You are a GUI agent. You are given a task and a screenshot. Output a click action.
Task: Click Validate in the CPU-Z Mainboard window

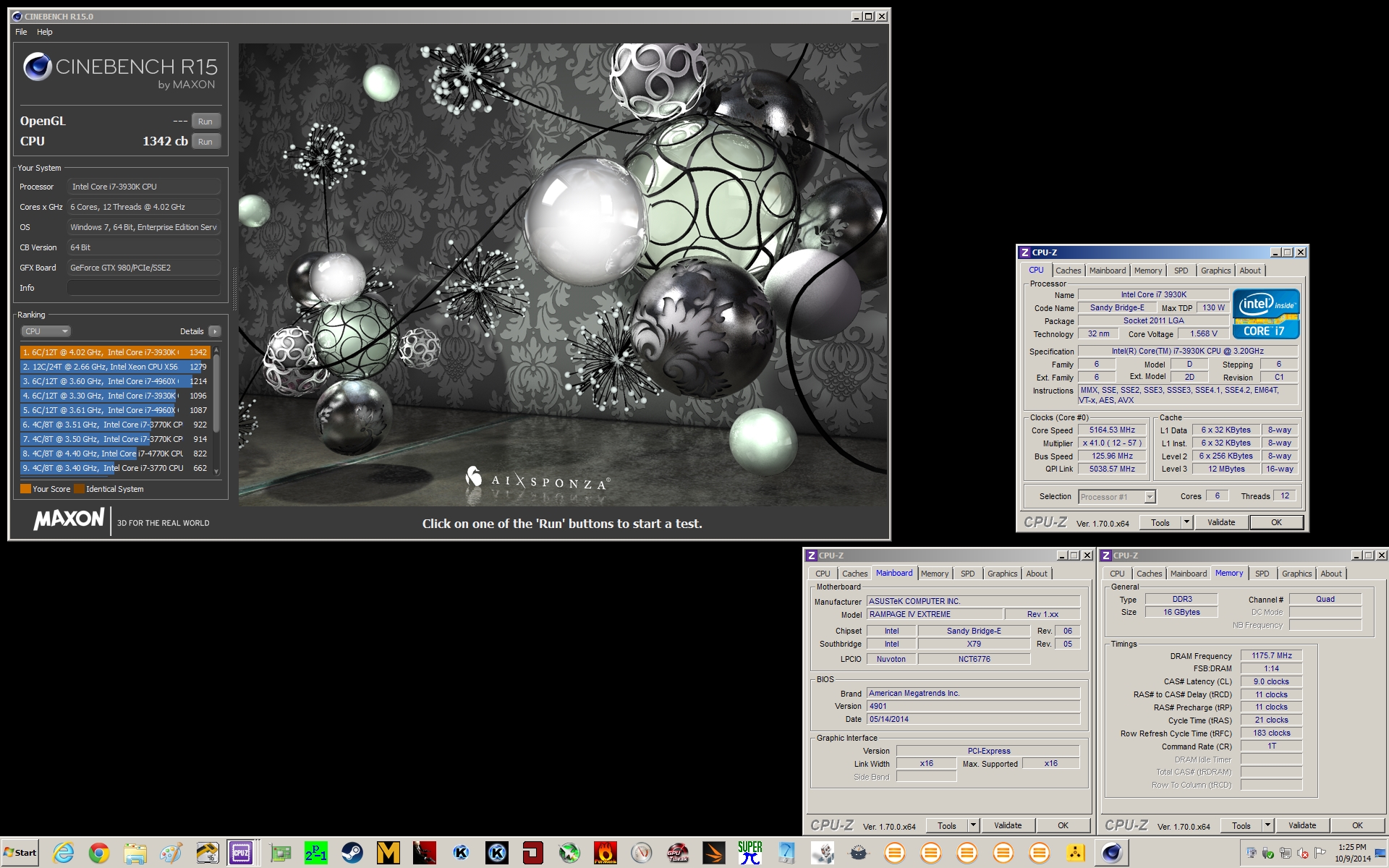point(1008,825)
